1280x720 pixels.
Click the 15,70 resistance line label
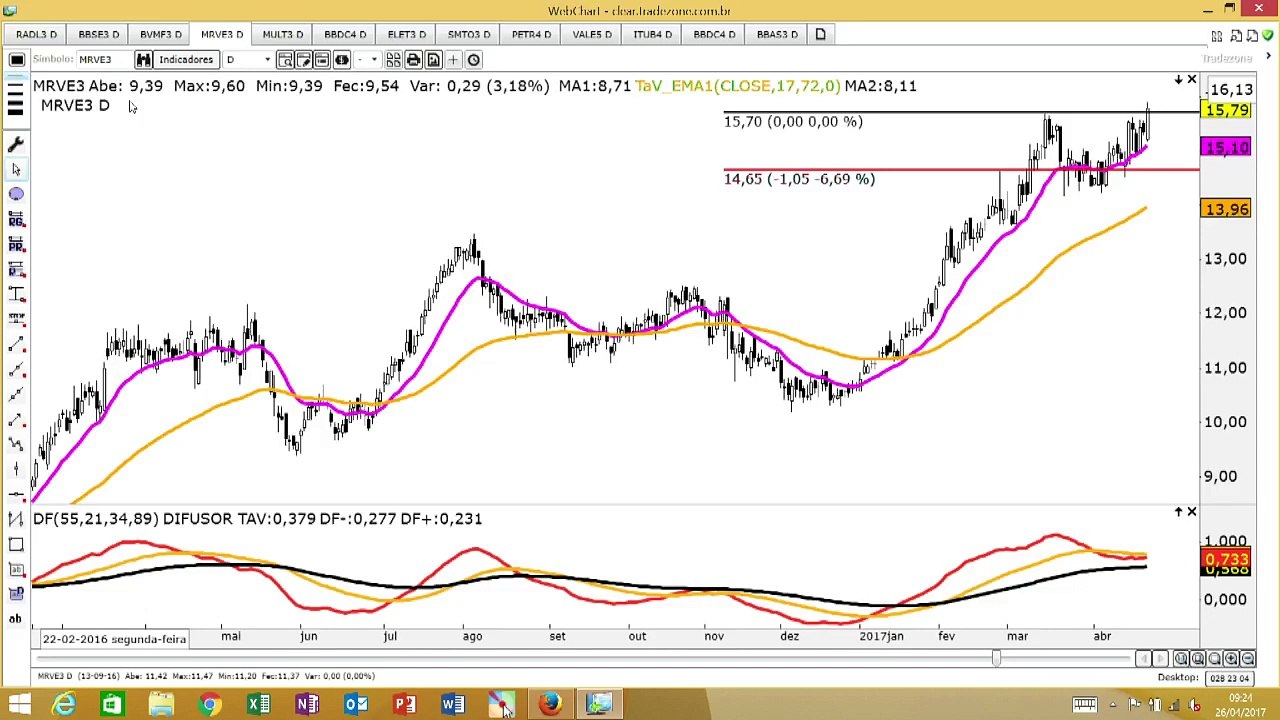(x=793, y=122)
